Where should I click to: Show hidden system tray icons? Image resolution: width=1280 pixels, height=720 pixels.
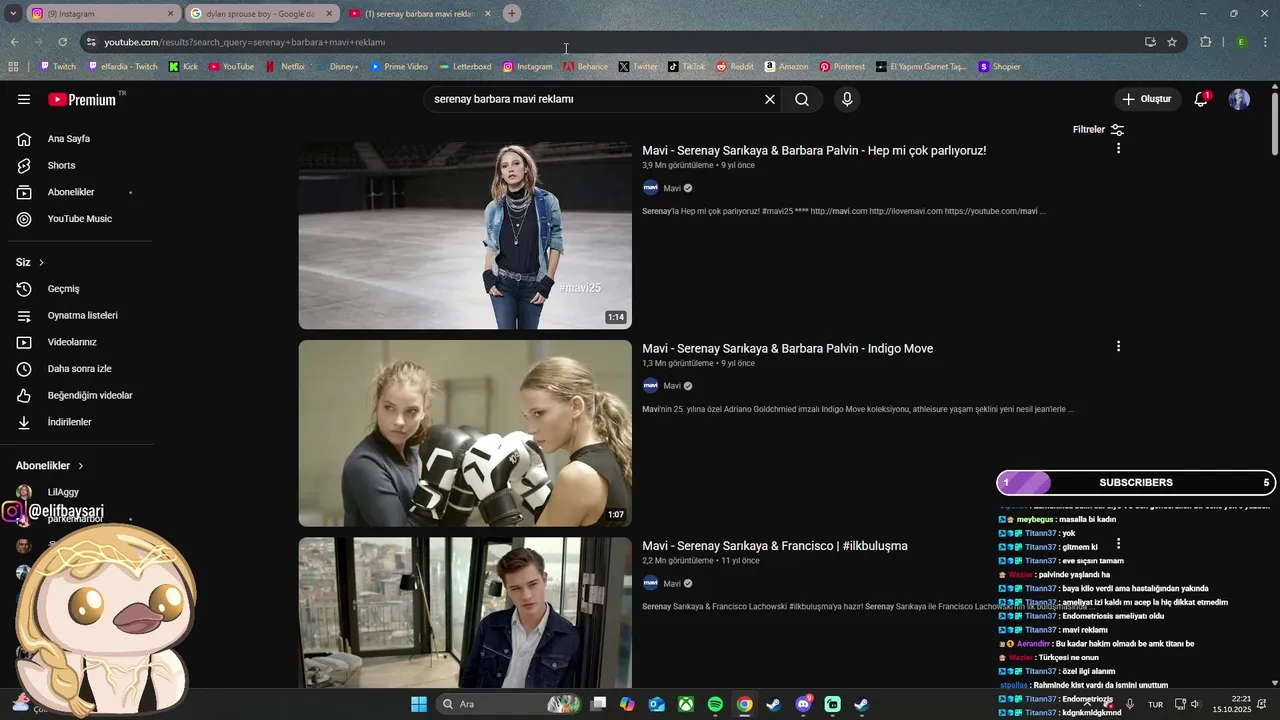[x=1087, y=704]
